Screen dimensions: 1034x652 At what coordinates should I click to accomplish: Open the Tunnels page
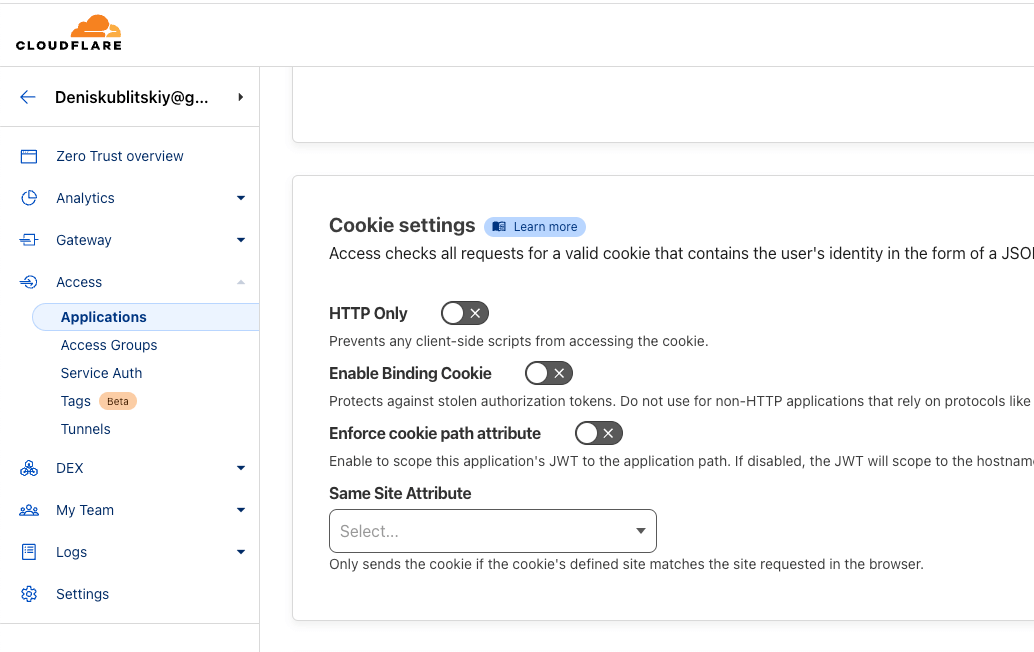tap(85, 429)
